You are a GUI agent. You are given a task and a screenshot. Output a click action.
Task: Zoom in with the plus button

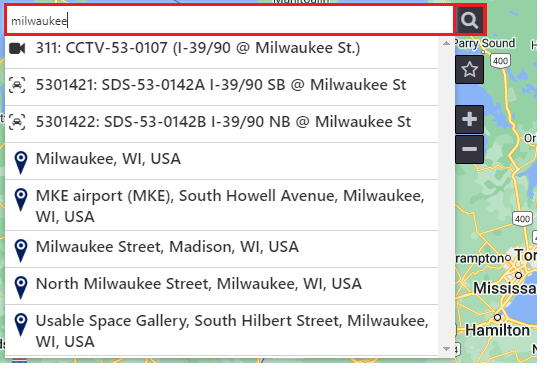click(469, 119)
